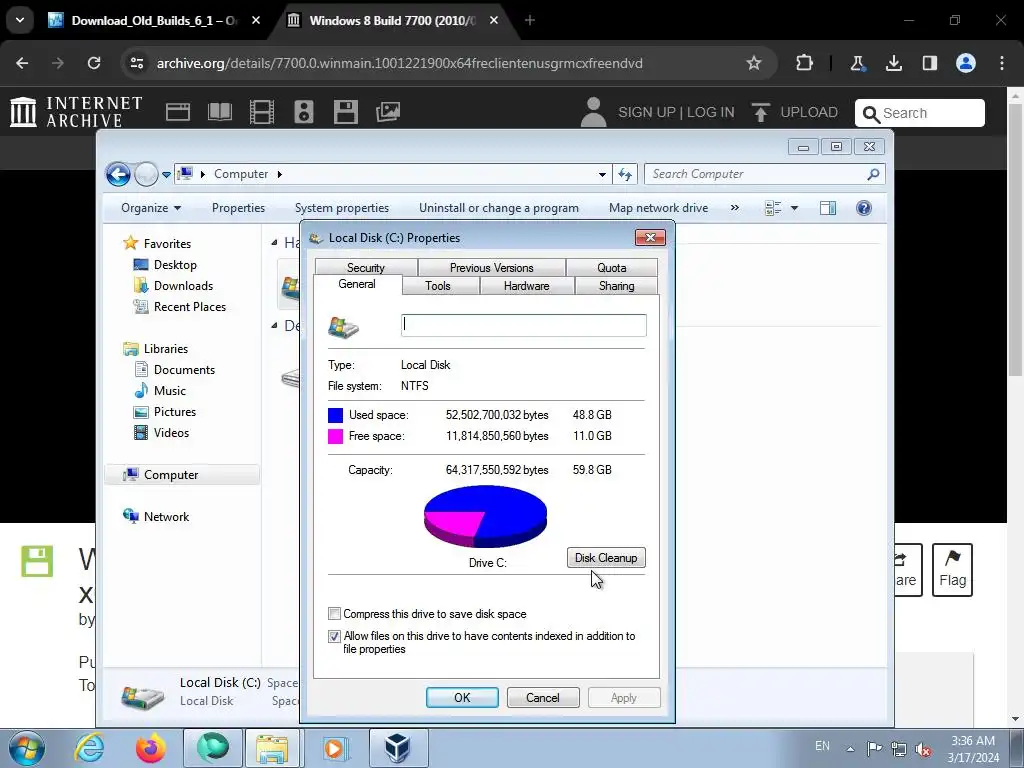1024x768 pixels.
Task: Open Internet Archive audio speaker icon
Action: coord(304,112)
